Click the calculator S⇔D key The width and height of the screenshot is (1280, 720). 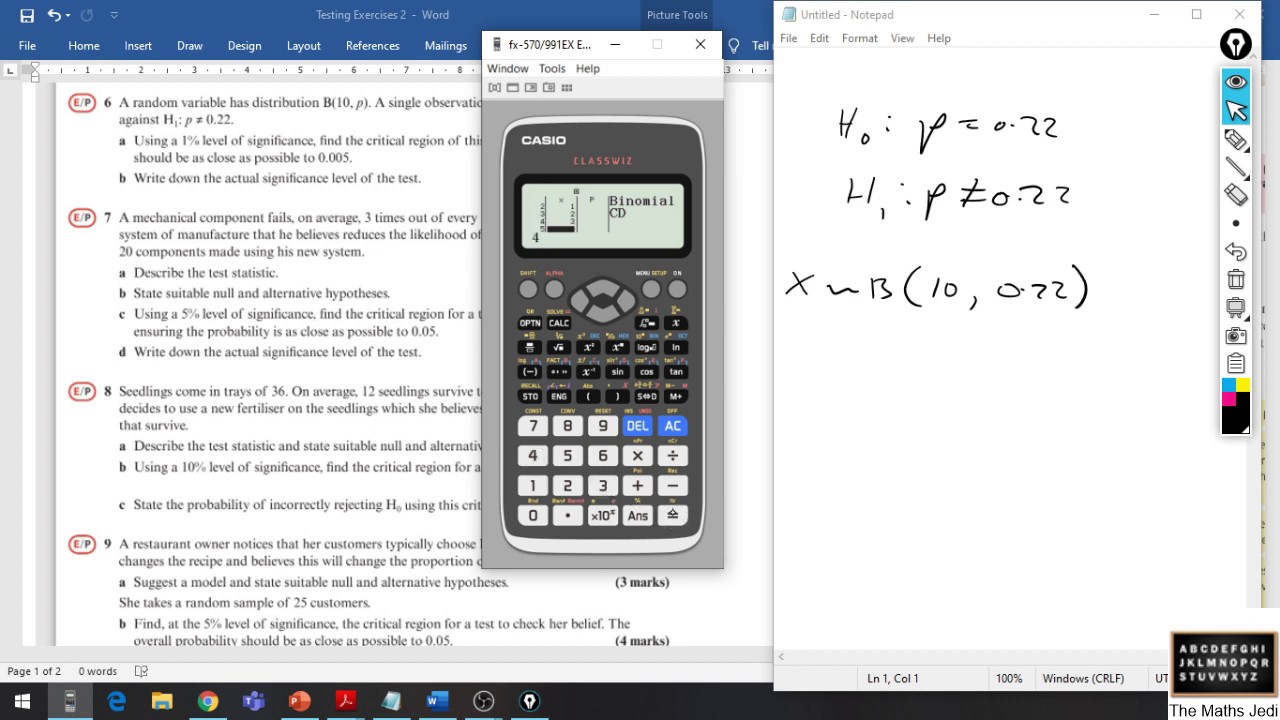click(646, 397)
